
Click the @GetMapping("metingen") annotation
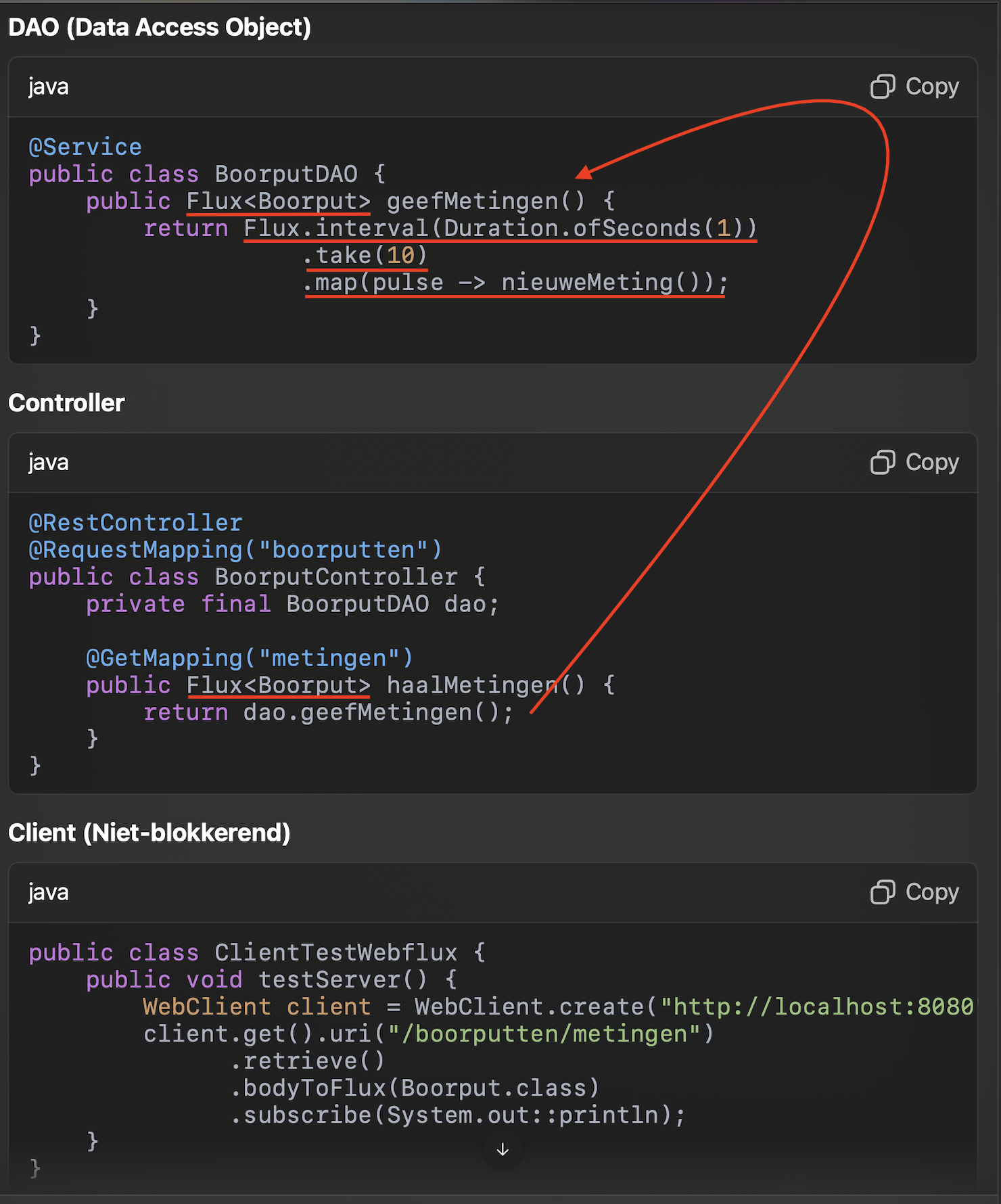(x=249, y=658)
